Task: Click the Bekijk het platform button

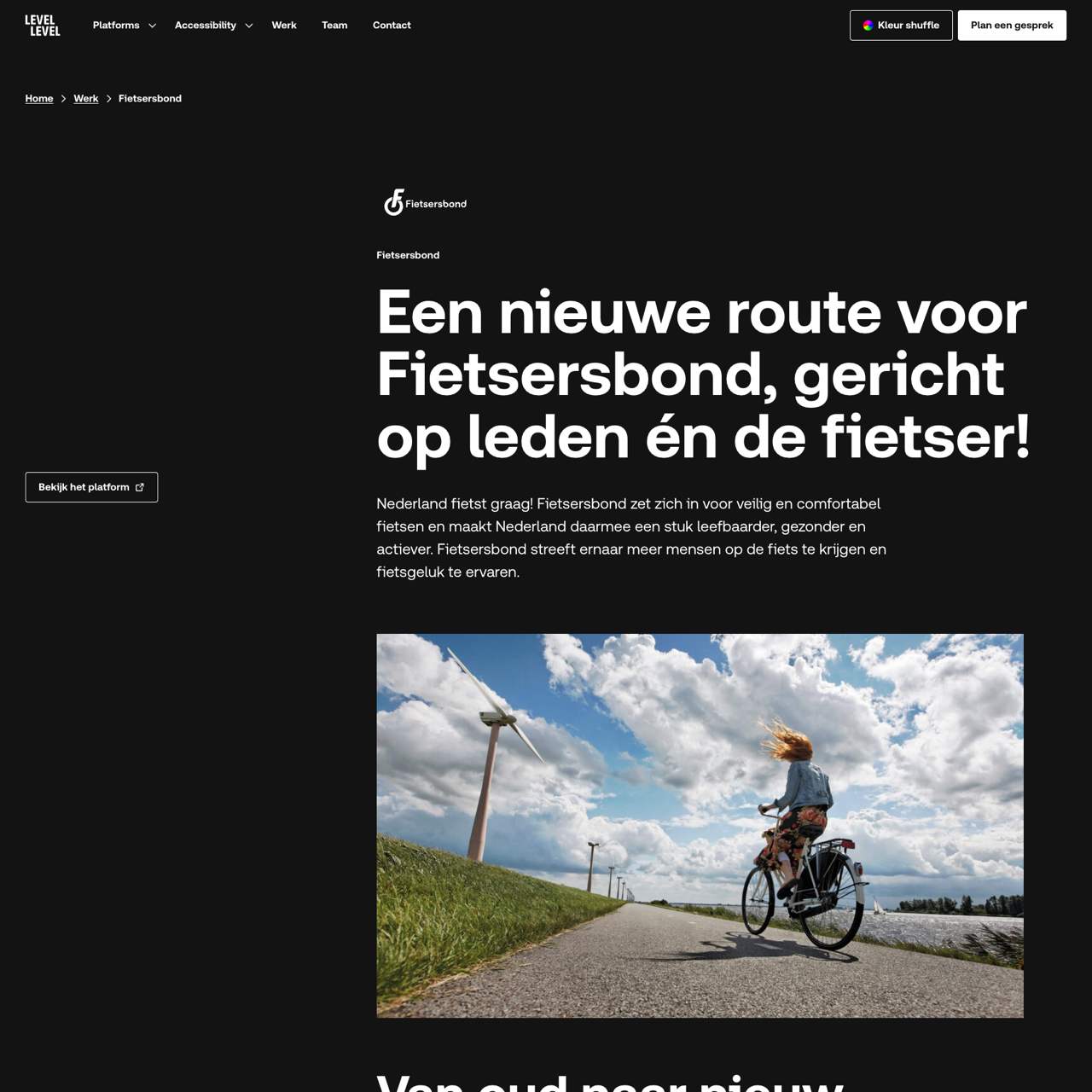Action: click(x=91, y=487)
